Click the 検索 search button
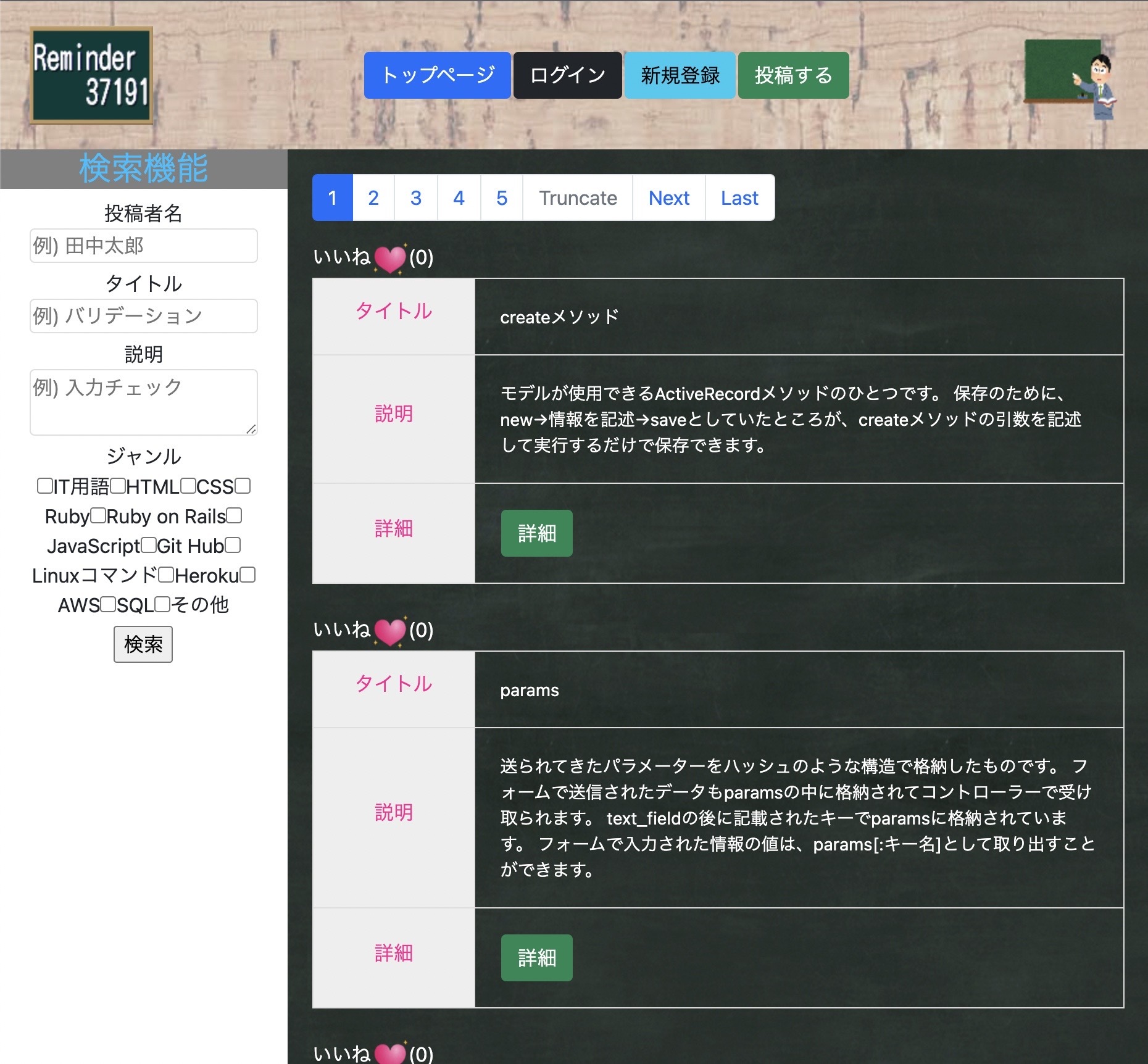 coord(143,644)
